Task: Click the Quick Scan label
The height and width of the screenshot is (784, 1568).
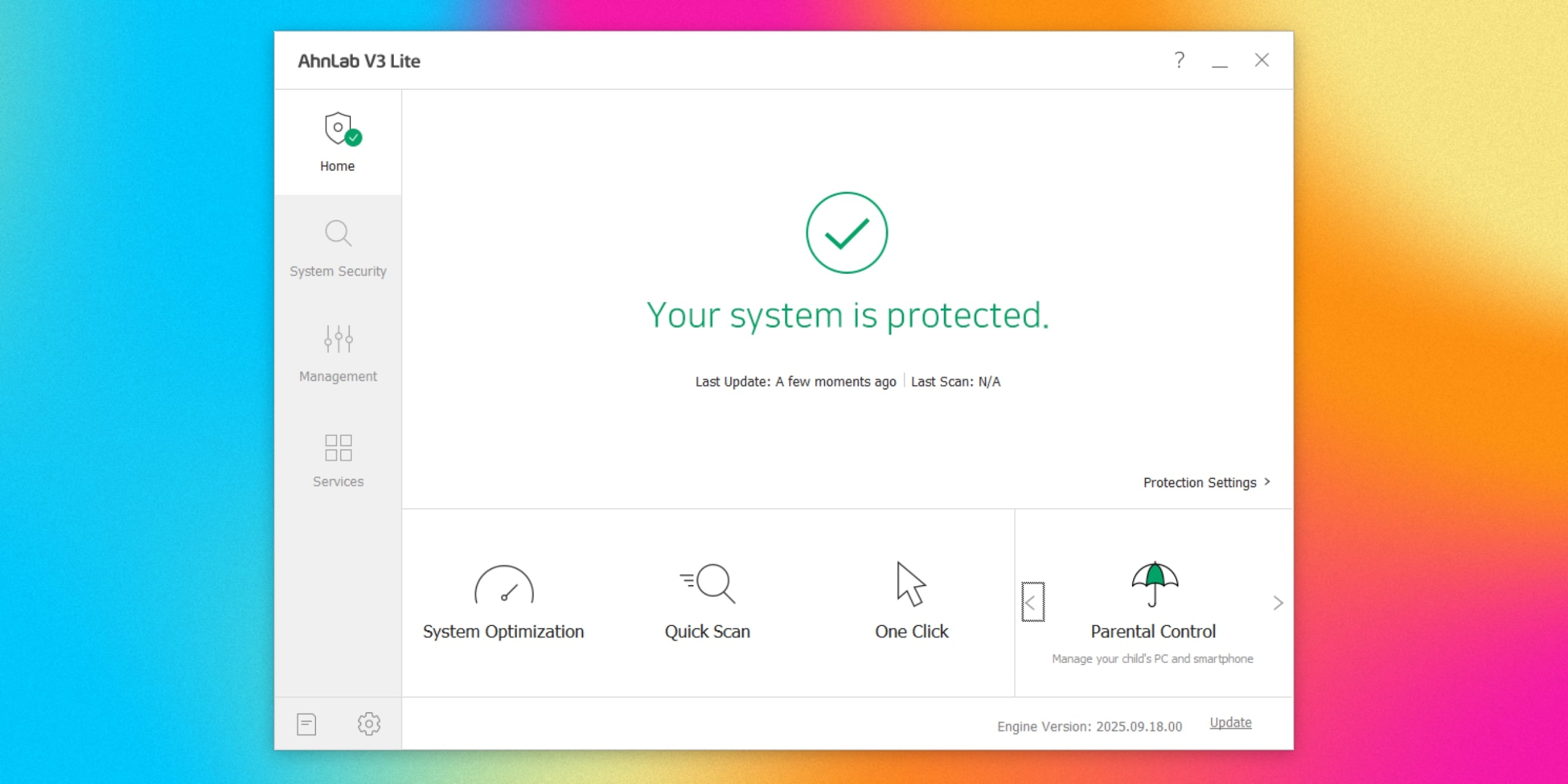Action: pos(707,631)
